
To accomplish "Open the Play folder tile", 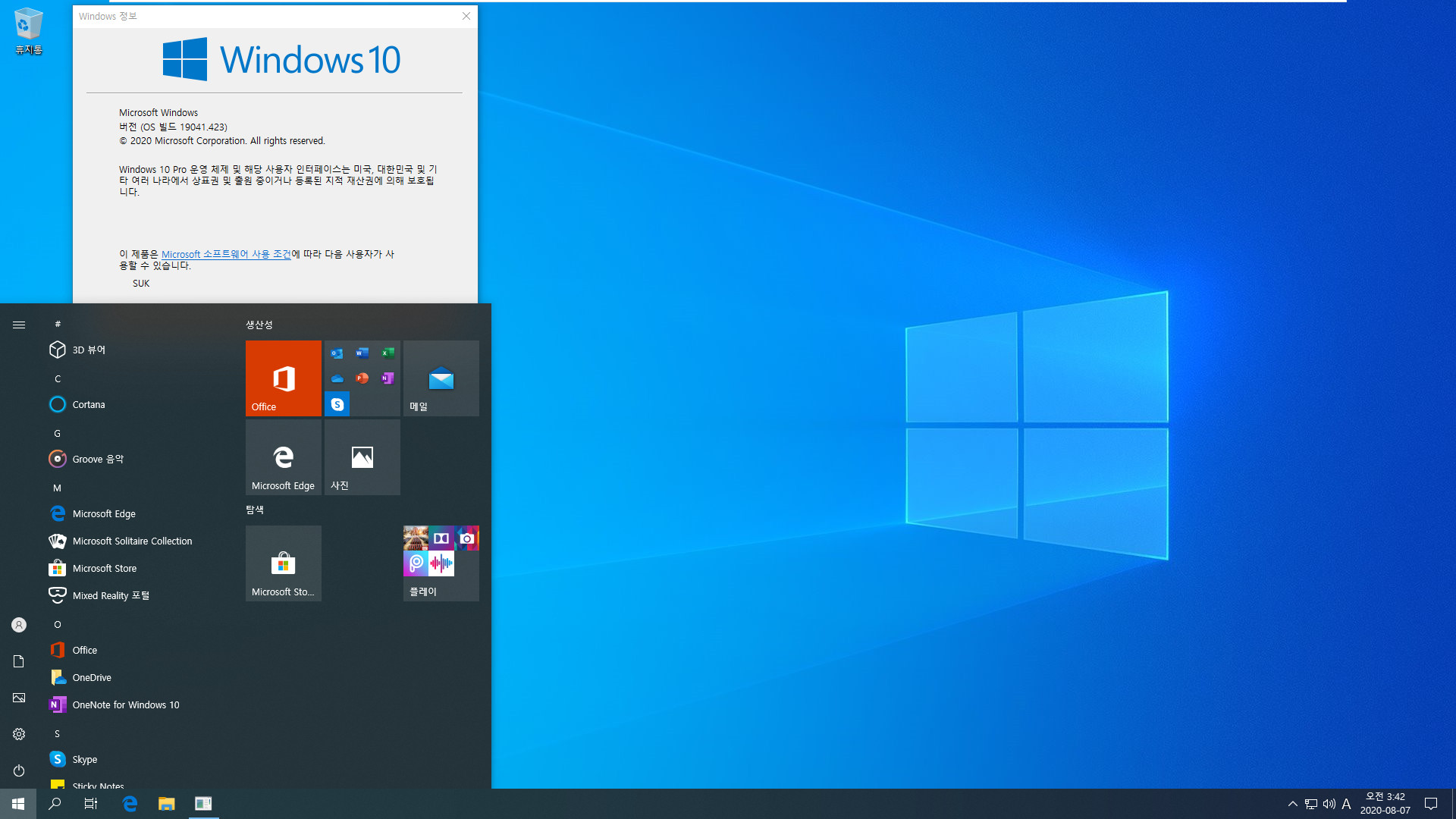I will click(x=441, y=563).
